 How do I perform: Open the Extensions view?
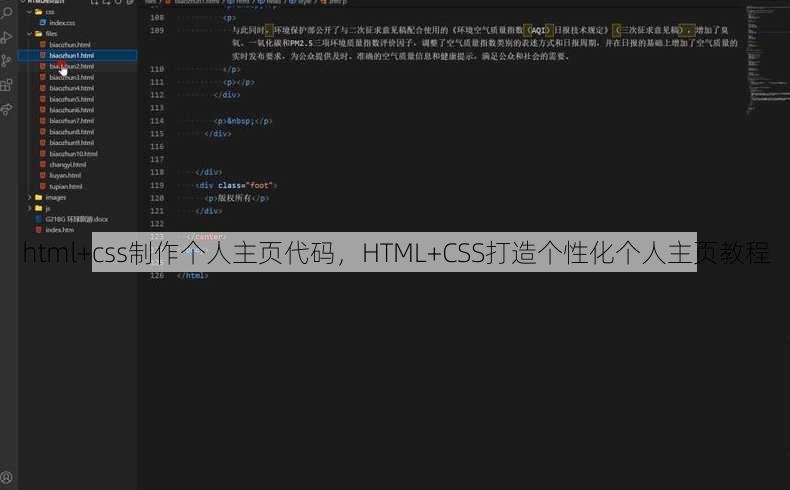pyautogui.click(x=7, y=85)
